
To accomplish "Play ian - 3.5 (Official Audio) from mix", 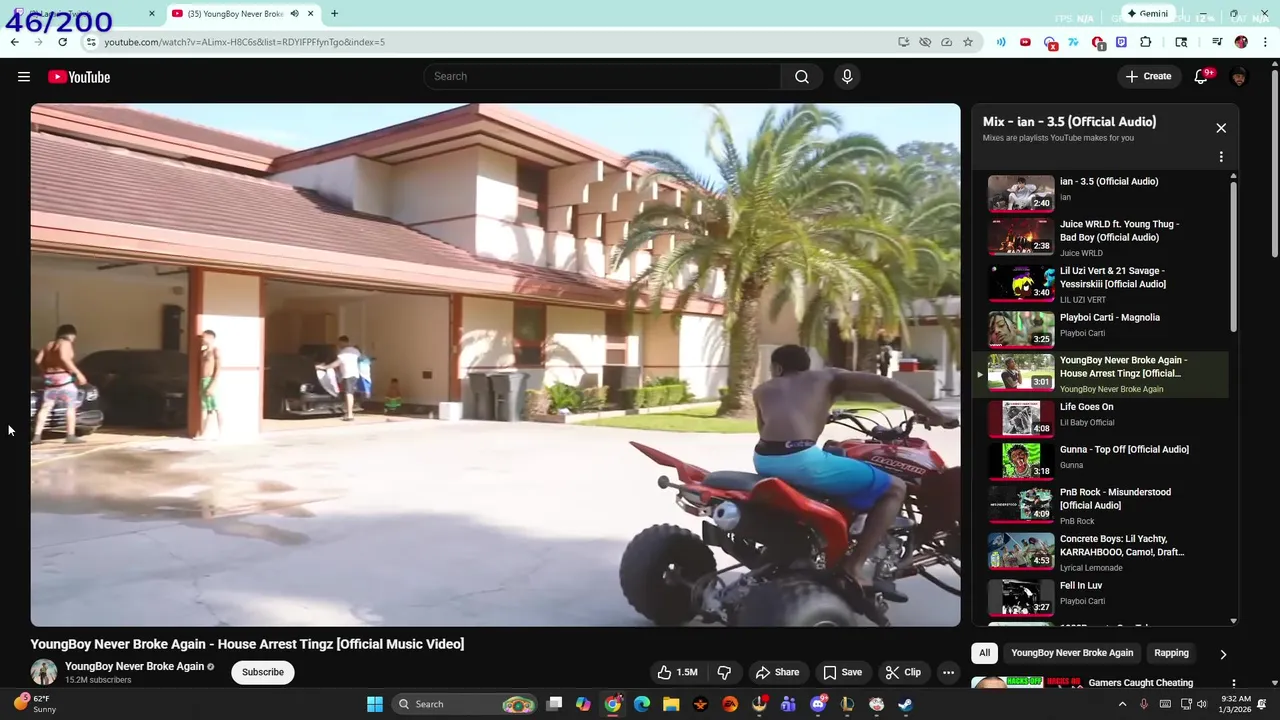I will point(1100,192).
